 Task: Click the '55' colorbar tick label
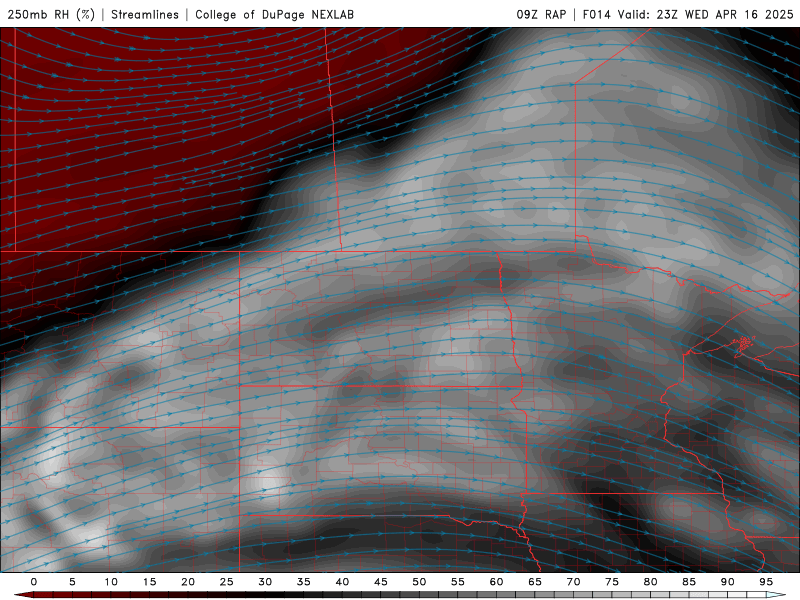(x=458, y=582)
